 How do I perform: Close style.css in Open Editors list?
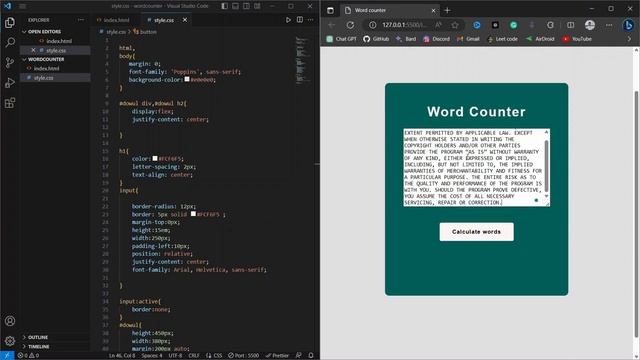(x=33, y=50)
